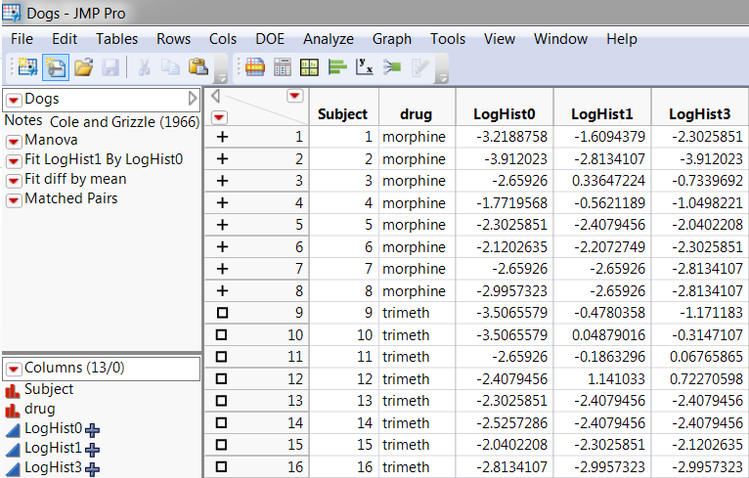The image size is (749, 478).
Task: Toggle the row state marker for row 9
Action: coord(222,313)
